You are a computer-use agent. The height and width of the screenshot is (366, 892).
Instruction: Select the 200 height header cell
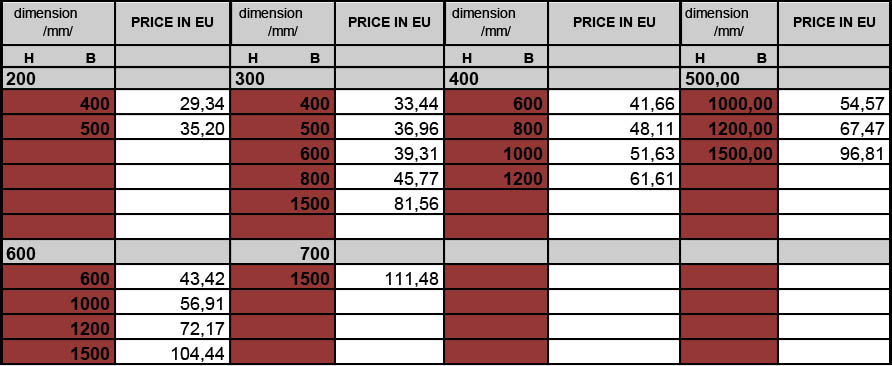[x=58, y=78]
